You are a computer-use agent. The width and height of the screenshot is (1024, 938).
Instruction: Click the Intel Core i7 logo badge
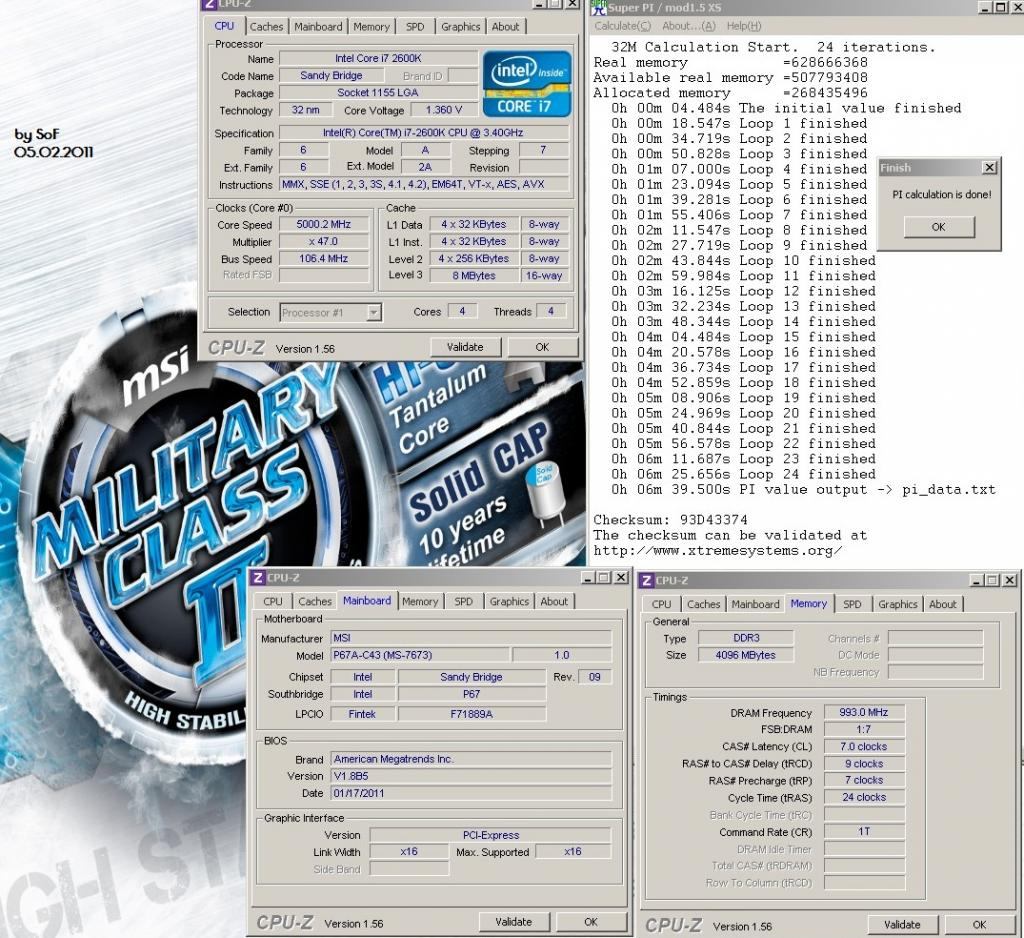(526, 84)
